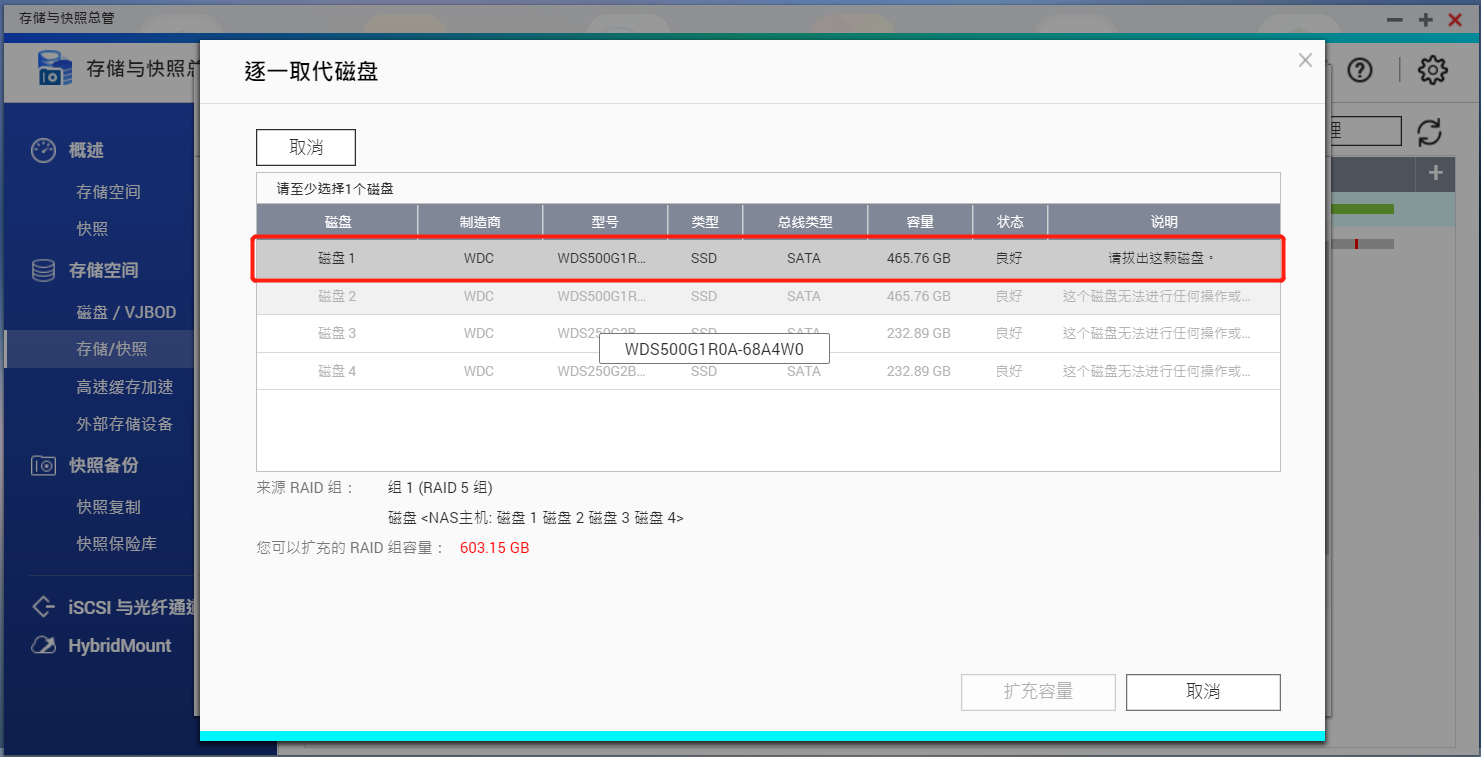Click the 快照备份 camera icon in sidebar

coord(43,465)
